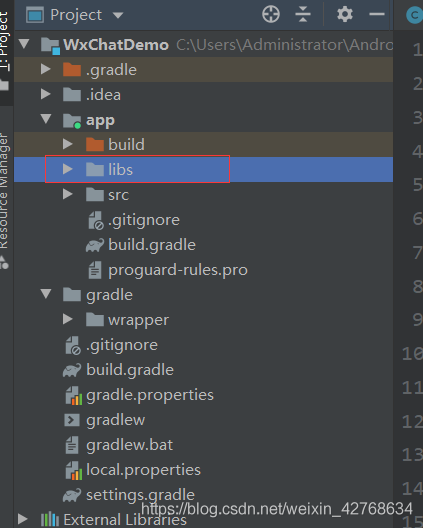Open the Project panel settings gear
The height and width of the screenshot is (528, 423).
click(345, 14)
